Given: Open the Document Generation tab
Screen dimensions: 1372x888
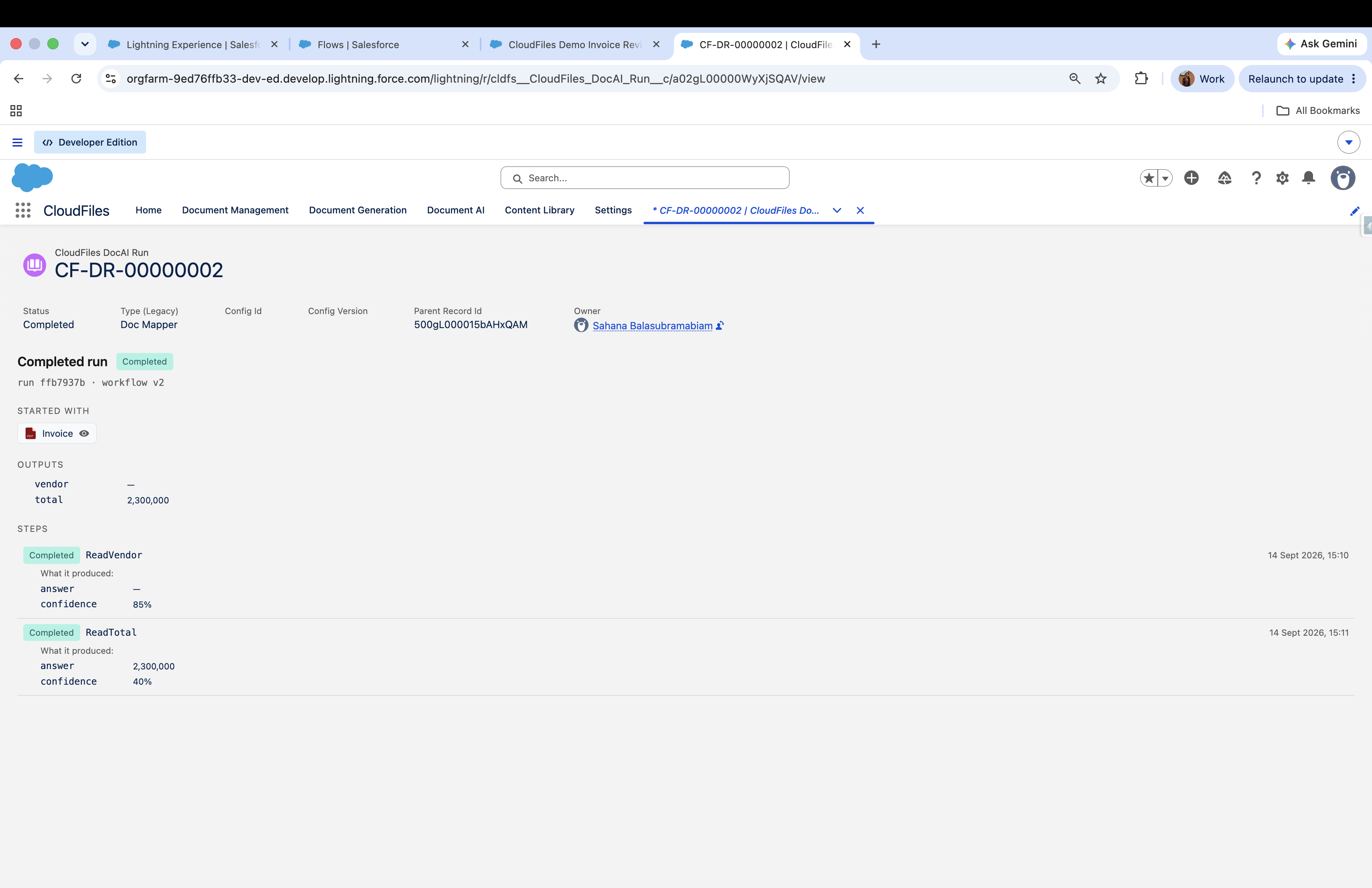Looking at the screenshot, I should pos(357,210).
